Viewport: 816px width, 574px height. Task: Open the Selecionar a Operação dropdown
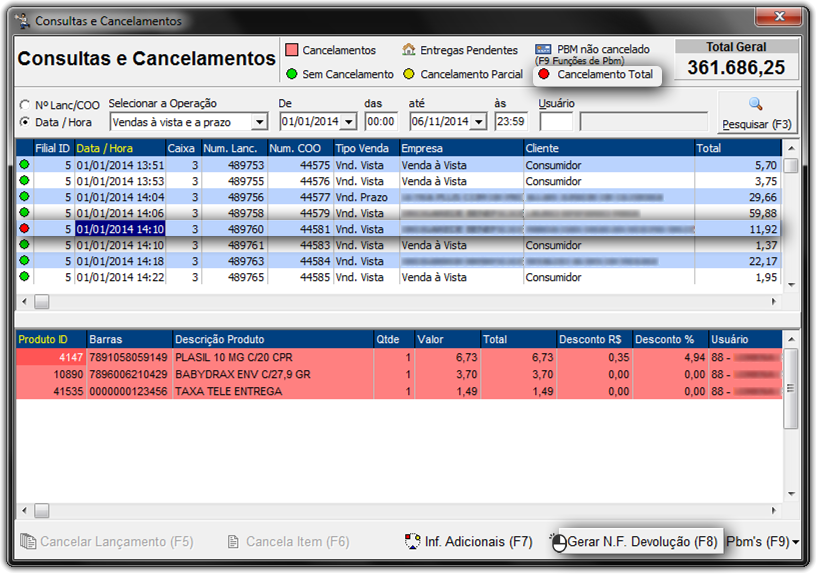[259, 122]
